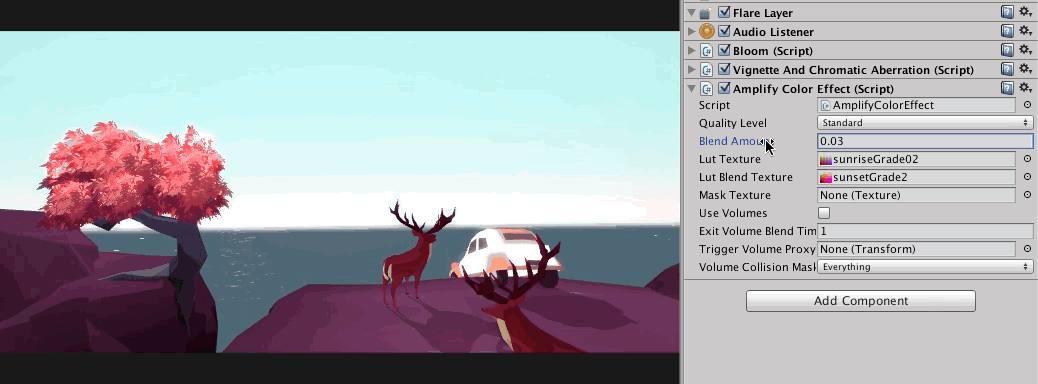Open object picker for Lut Texture
Screen dimensions: 1038x384
pos(1027,159)
